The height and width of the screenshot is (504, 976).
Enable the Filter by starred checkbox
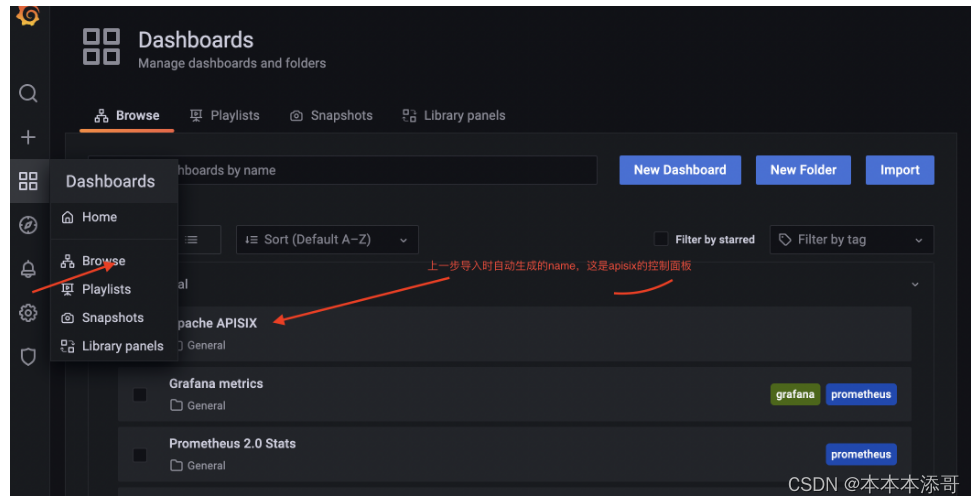pos(661,239)
